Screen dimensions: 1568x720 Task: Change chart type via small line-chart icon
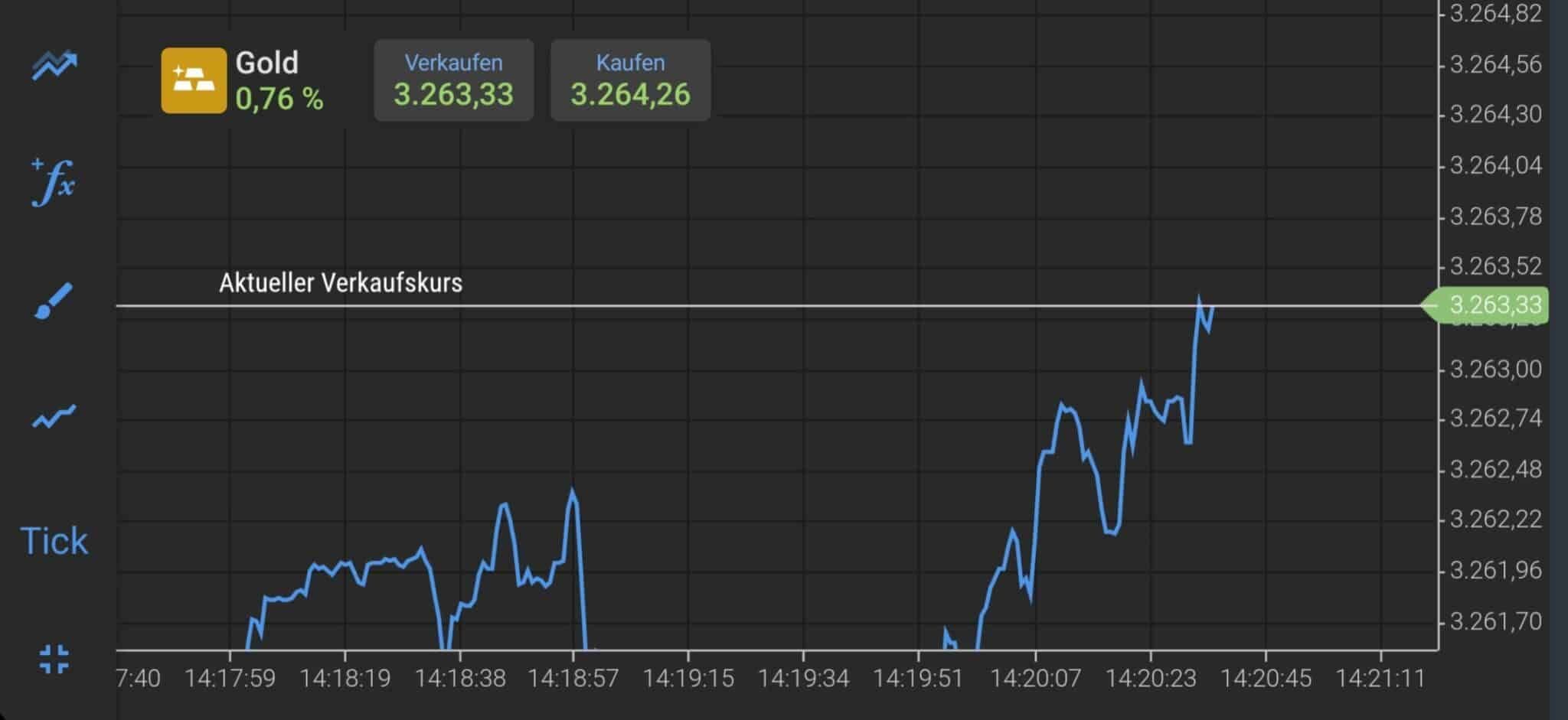[x=54, y=416]
